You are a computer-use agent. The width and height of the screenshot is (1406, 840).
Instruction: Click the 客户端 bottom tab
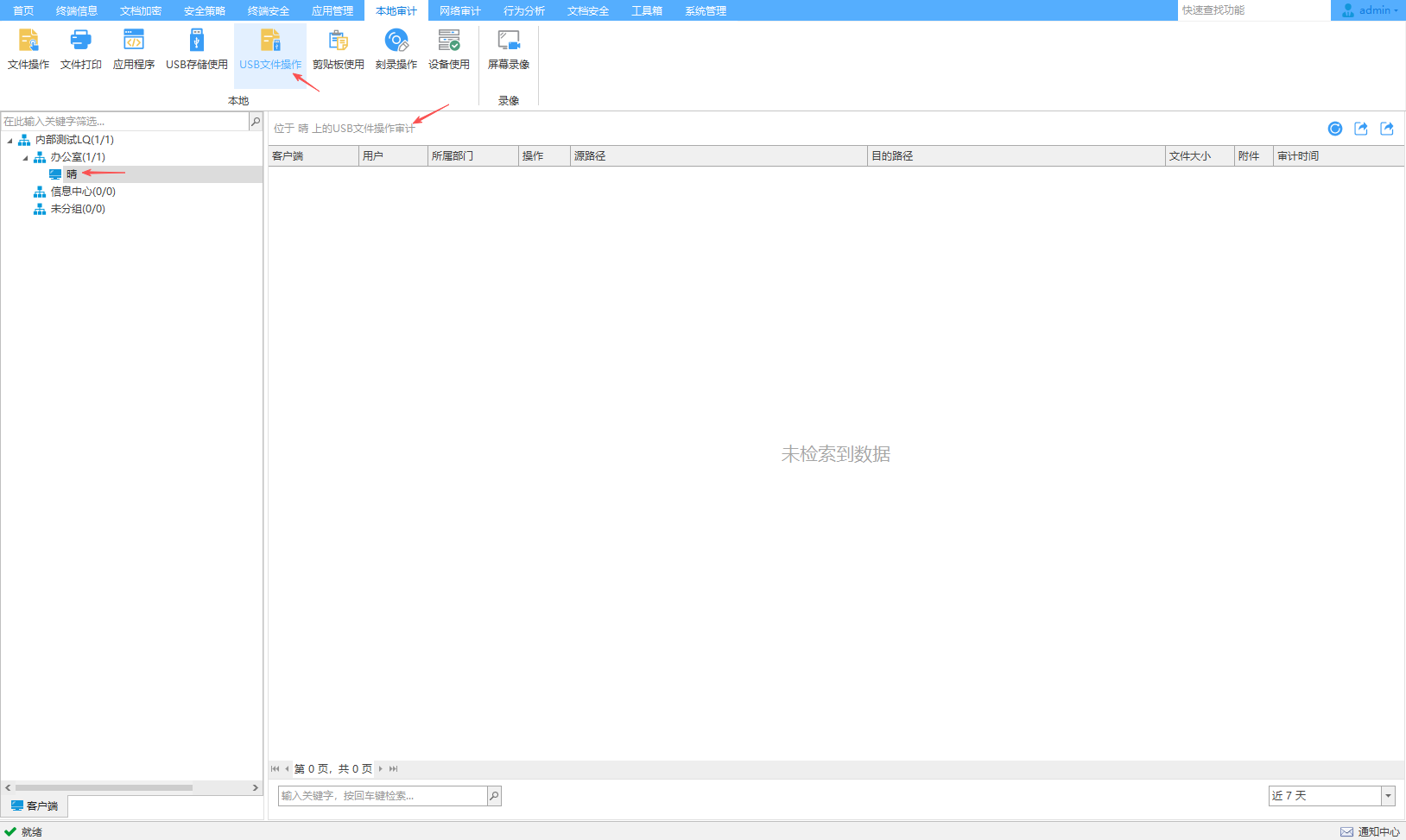pyautogui.click(x=35, y=806)
